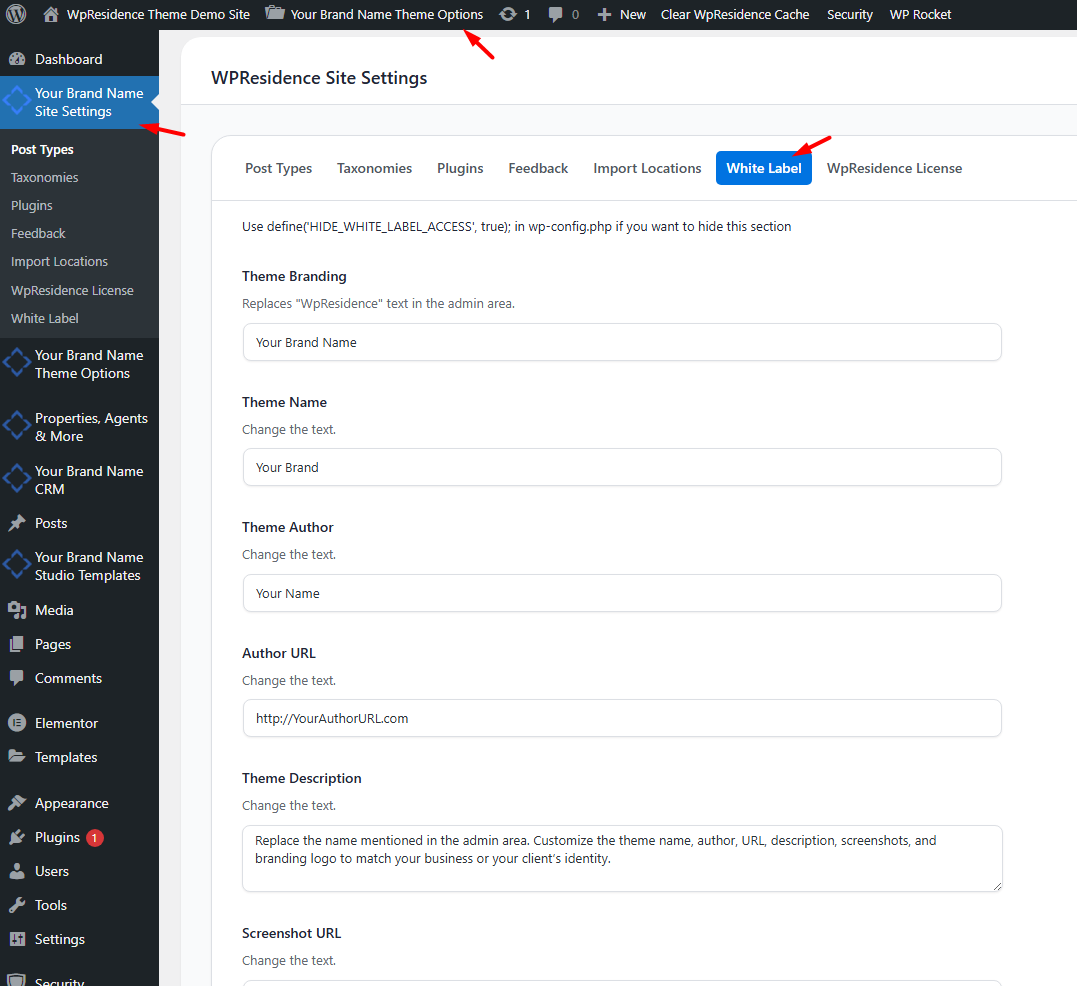The image size is (1077, 986).
Task: Open the Security admin bar item
Action: (850, 14)
